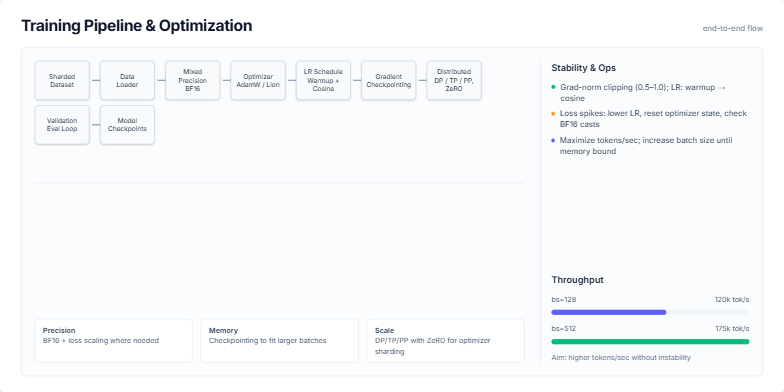Screen dimensions: 784x392
Task: Click the 175k tok/s value
Action: 732,329
